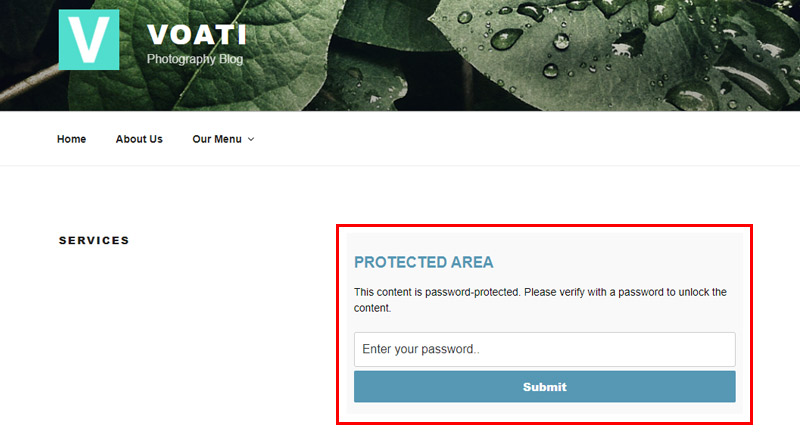This screenshot has height=444, width=800.
Task: Open the VOATI site title link
Action: pyautogui.click(x=197, y=35)
